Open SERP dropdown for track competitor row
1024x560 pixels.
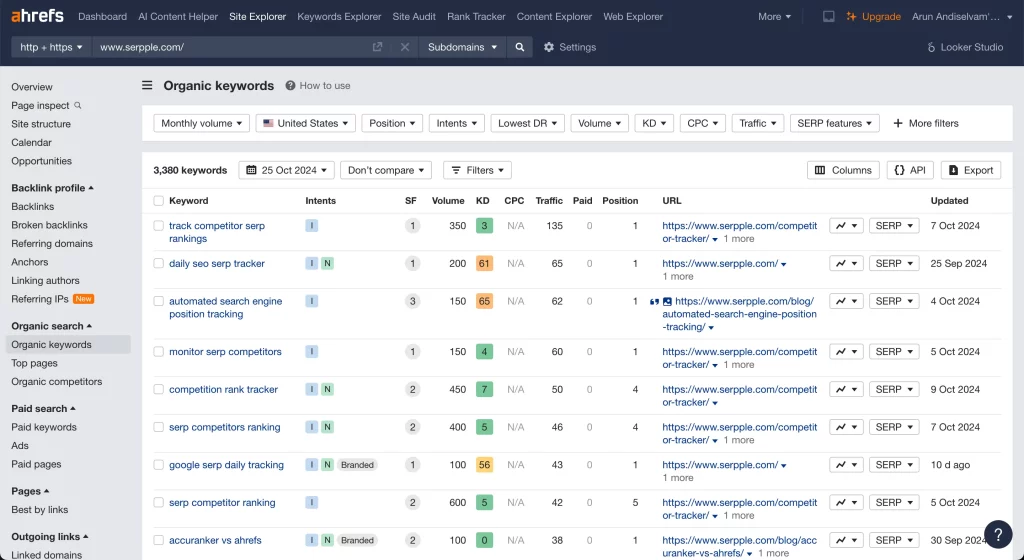894,226
